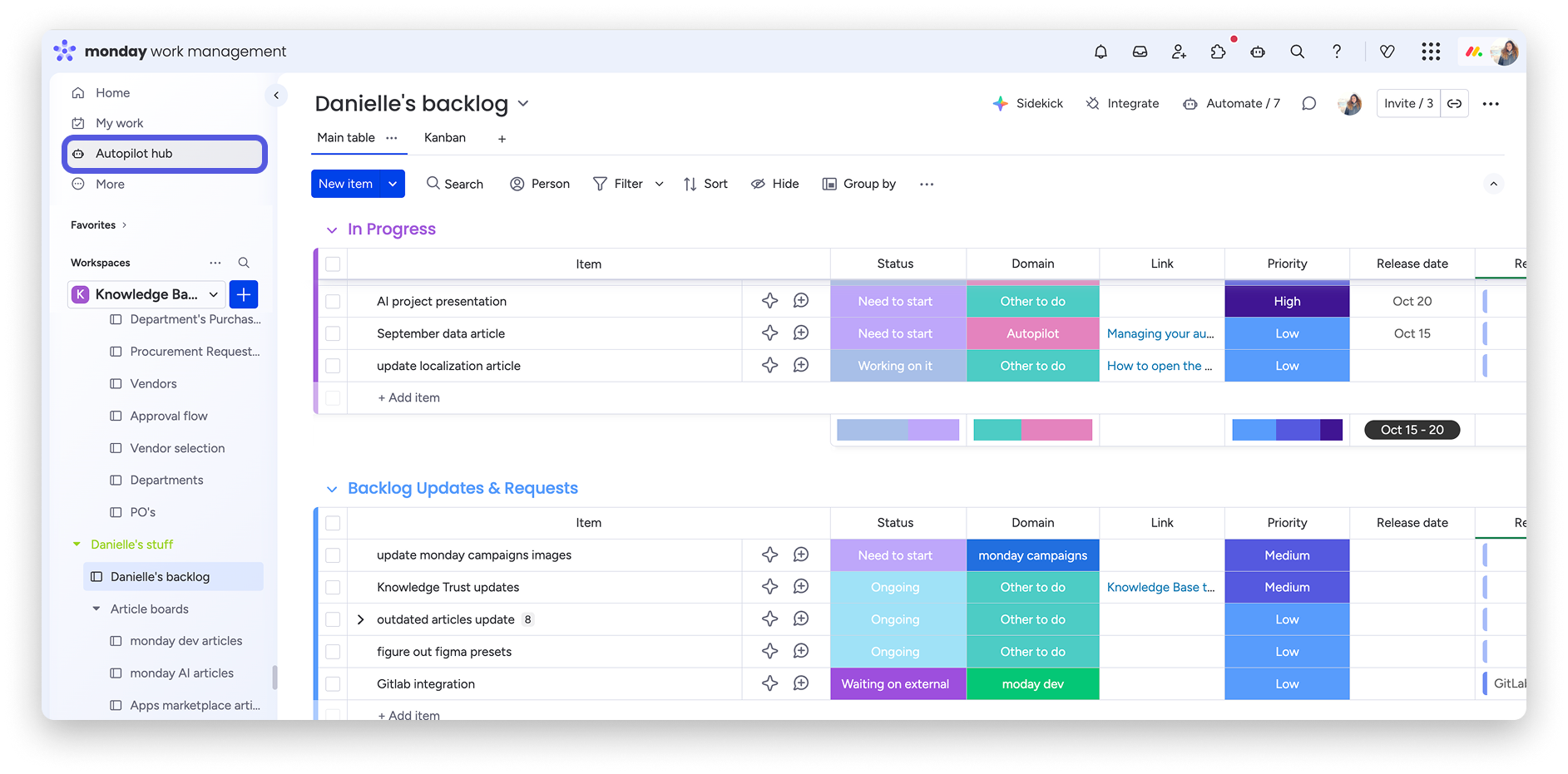The width and height of the screenshot is (1568, 774).
Task: Add update to Knowledge Trust updates
Action: pyautogui.click(x=801, y=587)
